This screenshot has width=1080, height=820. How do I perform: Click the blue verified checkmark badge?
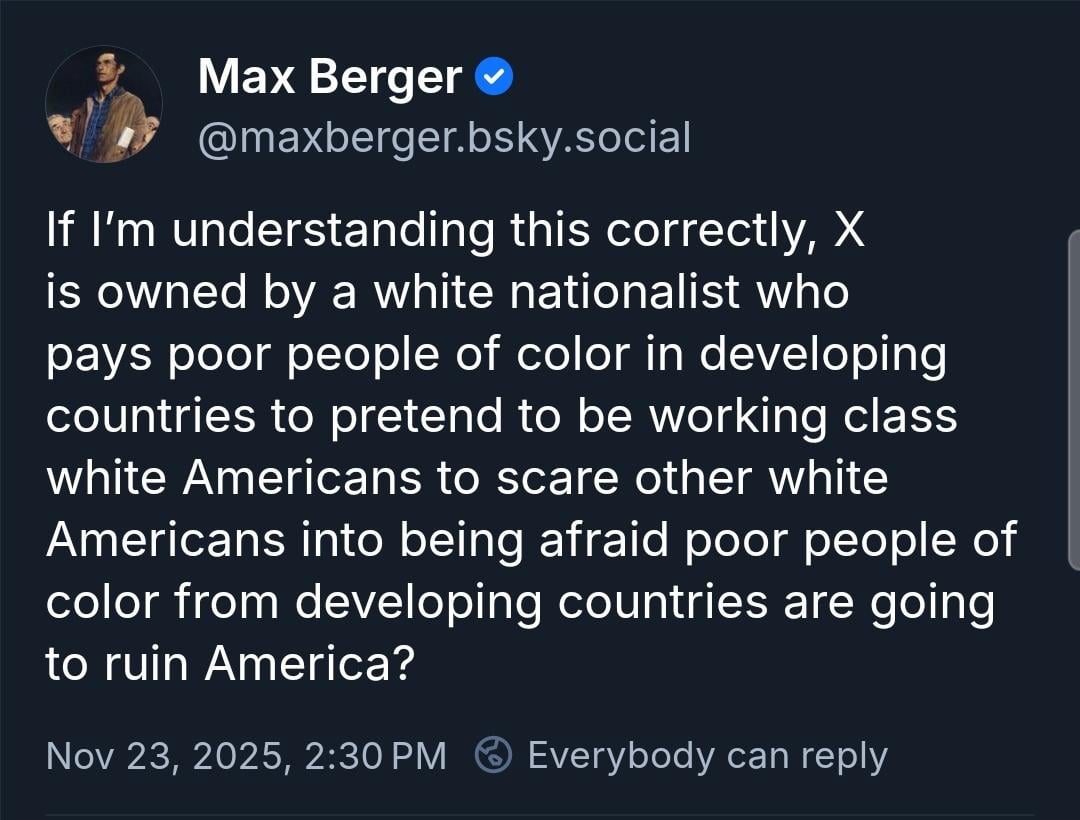tap(494, 78)
